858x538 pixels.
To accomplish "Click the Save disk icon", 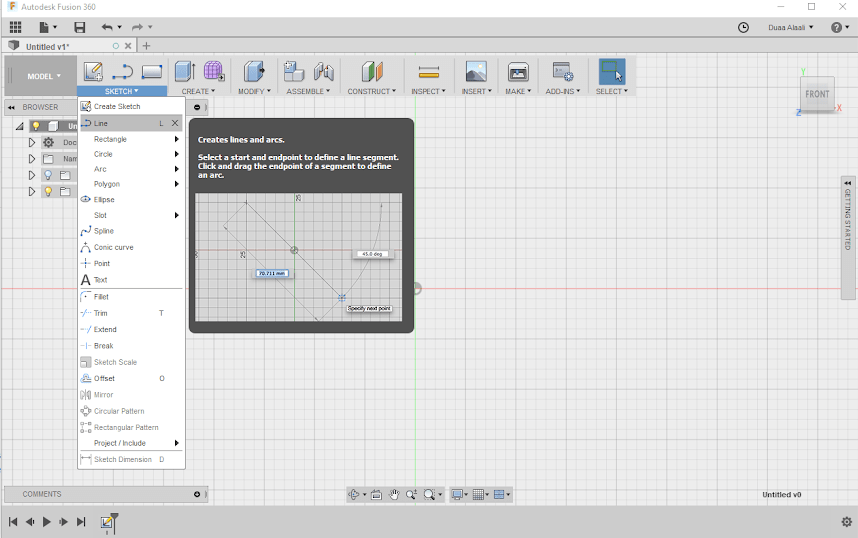I will (79, 27).
